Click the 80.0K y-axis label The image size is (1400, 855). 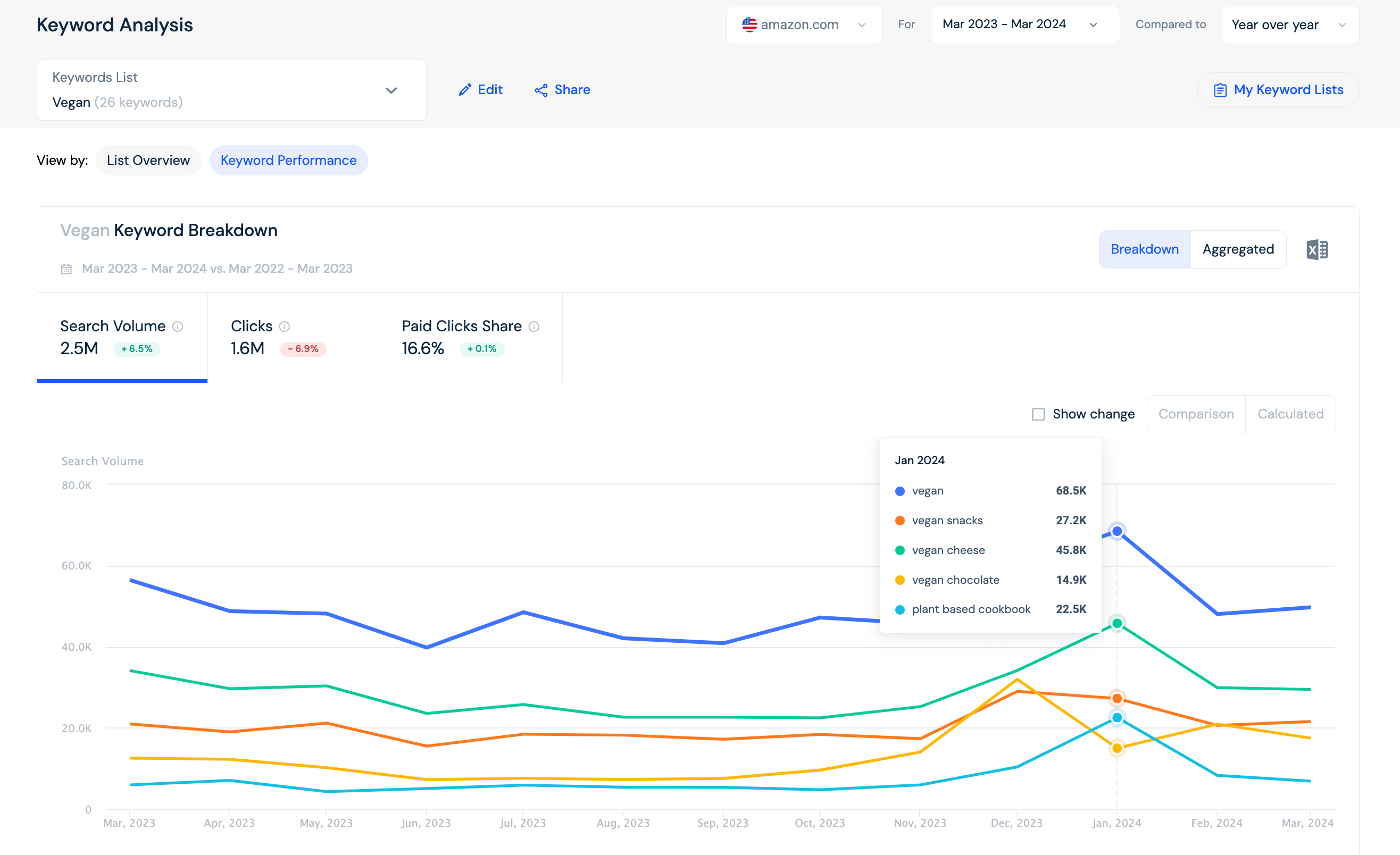coord(77,485)
